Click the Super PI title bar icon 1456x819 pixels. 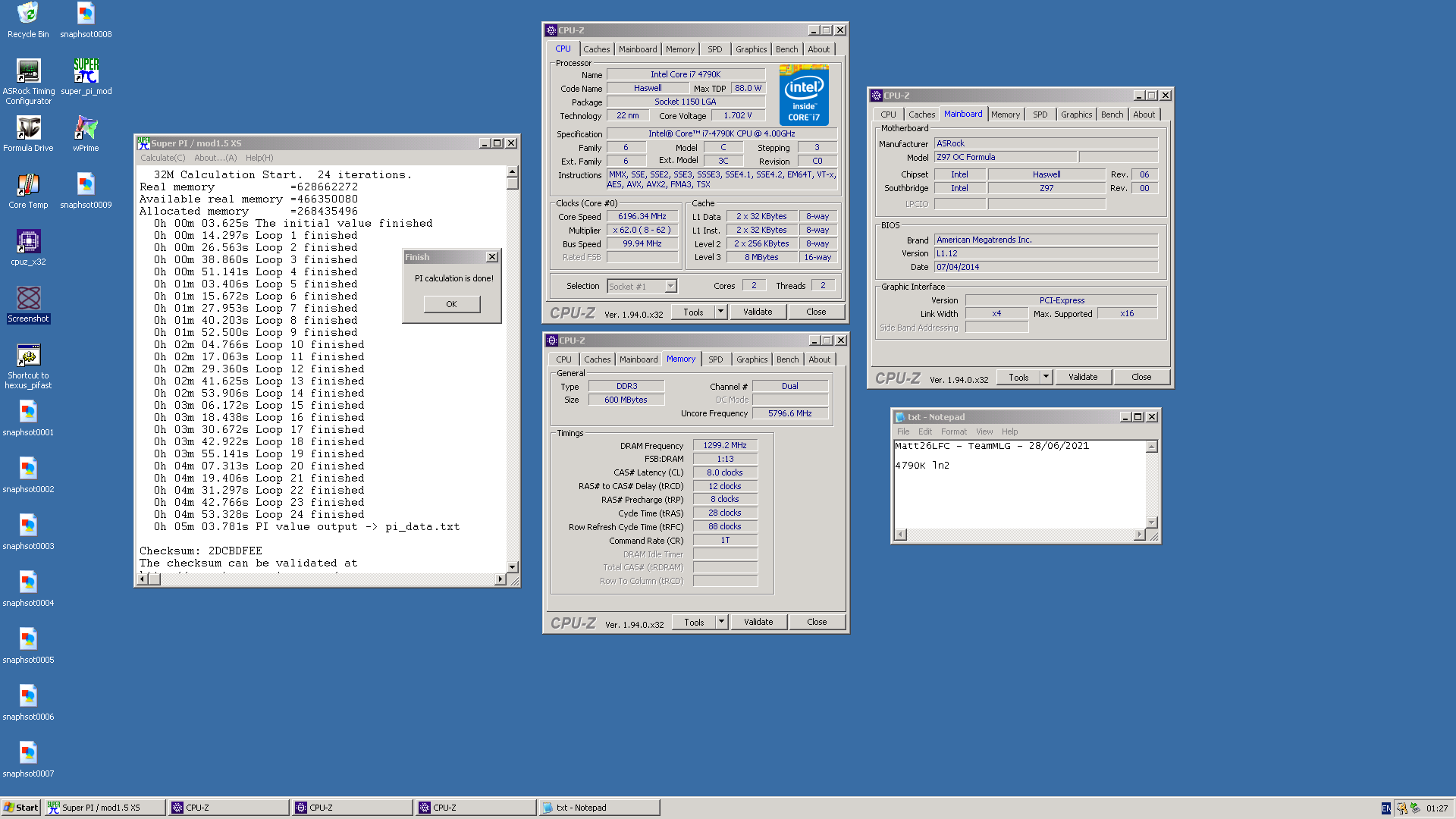tap(143, 143)
